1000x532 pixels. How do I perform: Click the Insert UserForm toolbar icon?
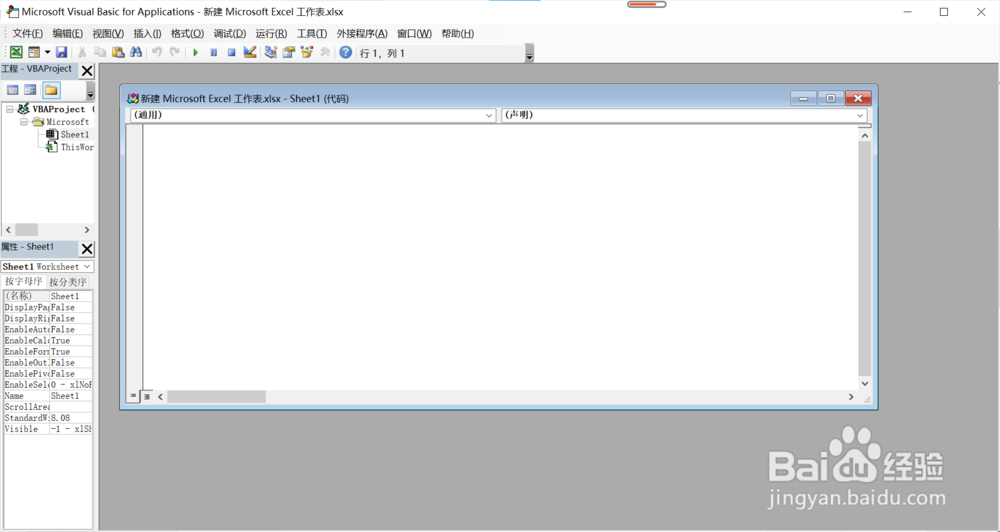click(x=34, y=52)
